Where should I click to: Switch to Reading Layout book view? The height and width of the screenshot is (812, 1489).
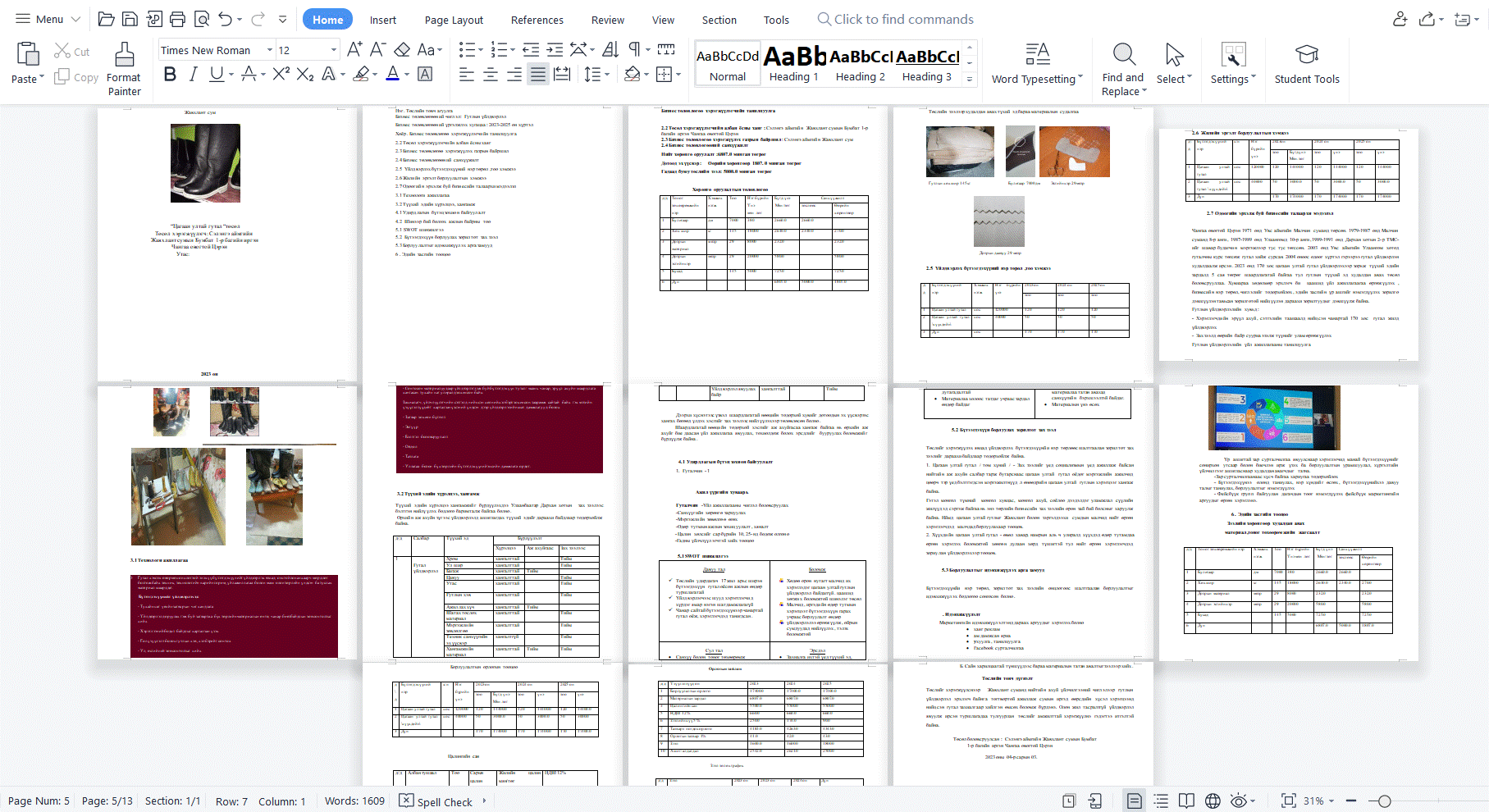click(x=1186, y=801)
